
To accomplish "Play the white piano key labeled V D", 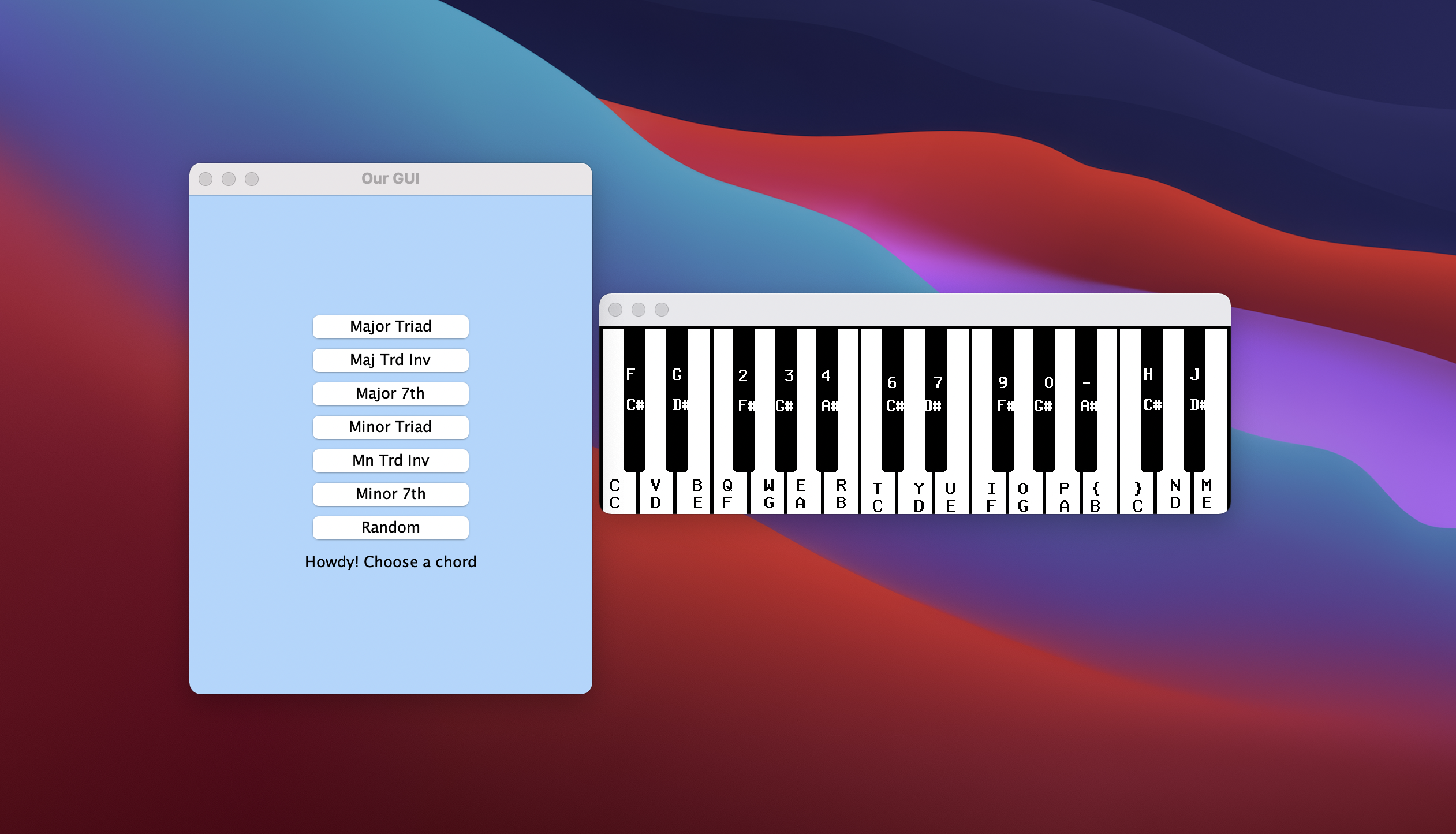I will 656,494.
